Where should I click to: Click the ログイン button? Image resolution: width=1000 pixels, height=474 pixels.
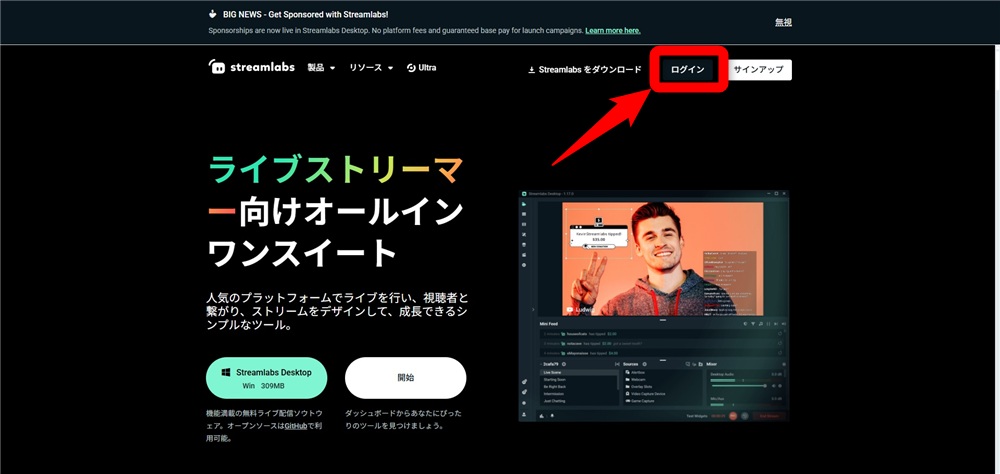[x=688, y=70]
